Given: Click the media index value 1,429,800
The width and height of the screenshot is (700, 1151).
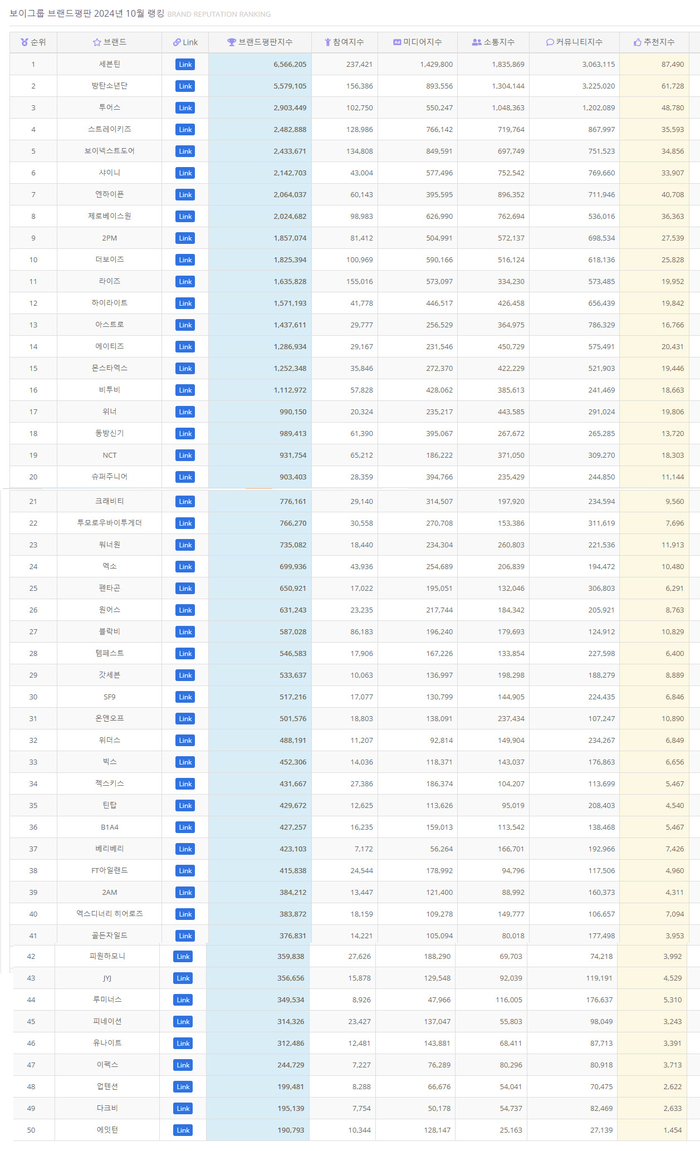Looking at the screenshot, I should pos(437,65).
